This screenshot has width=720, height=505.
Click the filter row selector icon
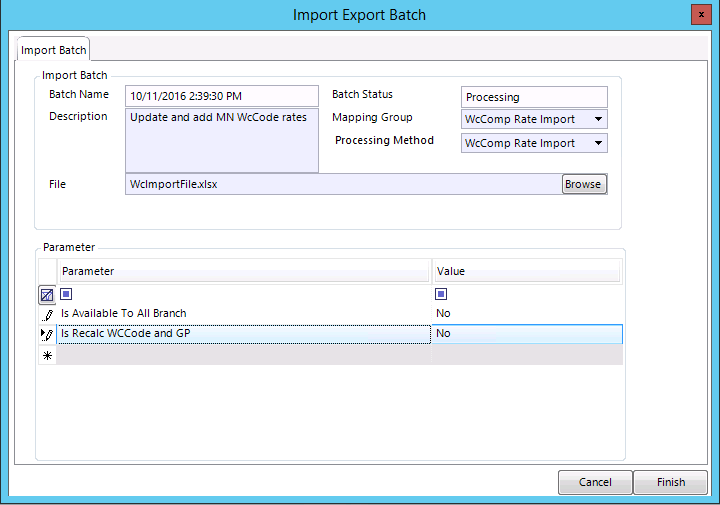pyautogui.click(x=47, y=294)
